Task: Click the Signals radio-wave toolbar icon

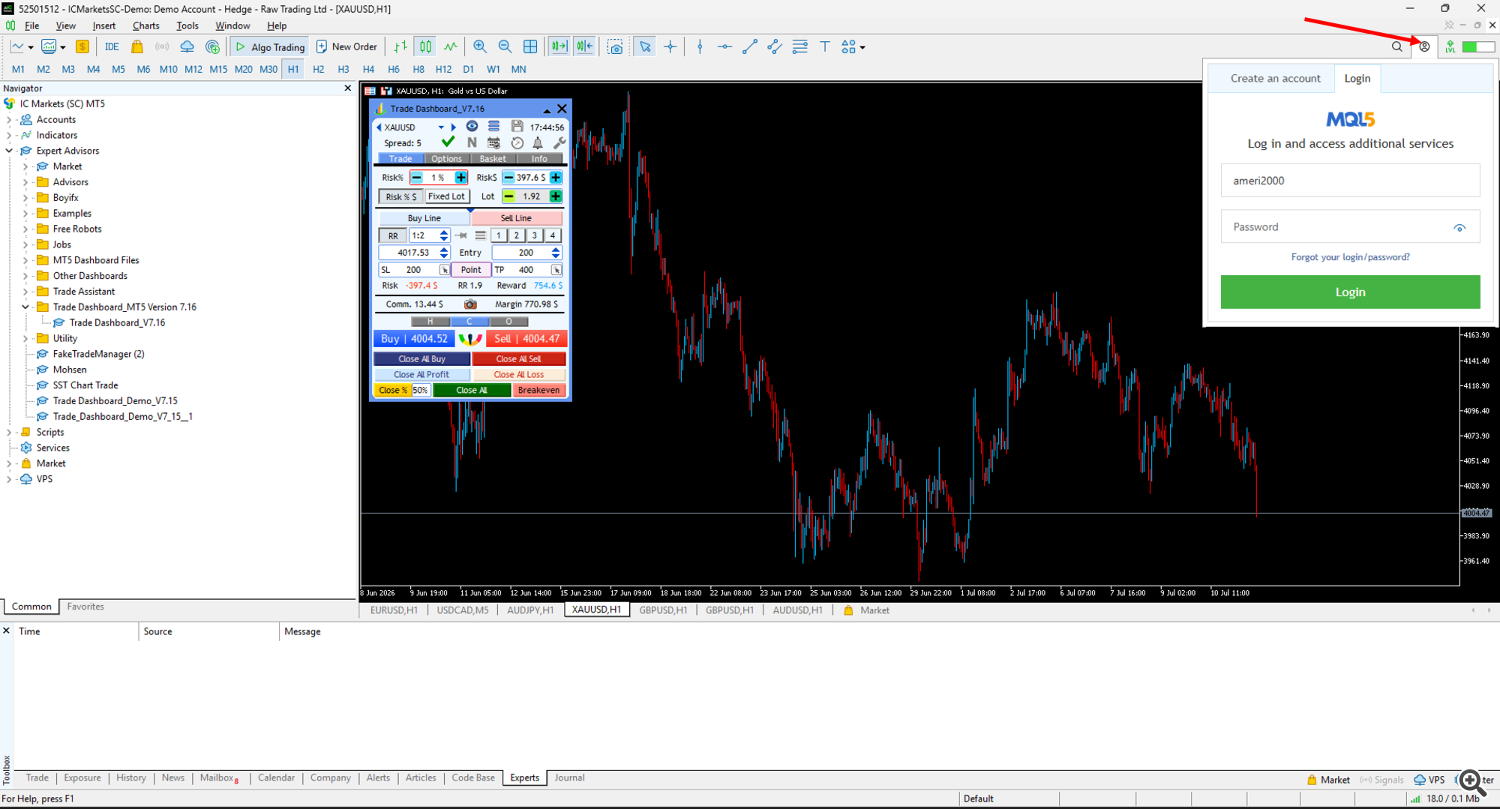Action: 162,46
